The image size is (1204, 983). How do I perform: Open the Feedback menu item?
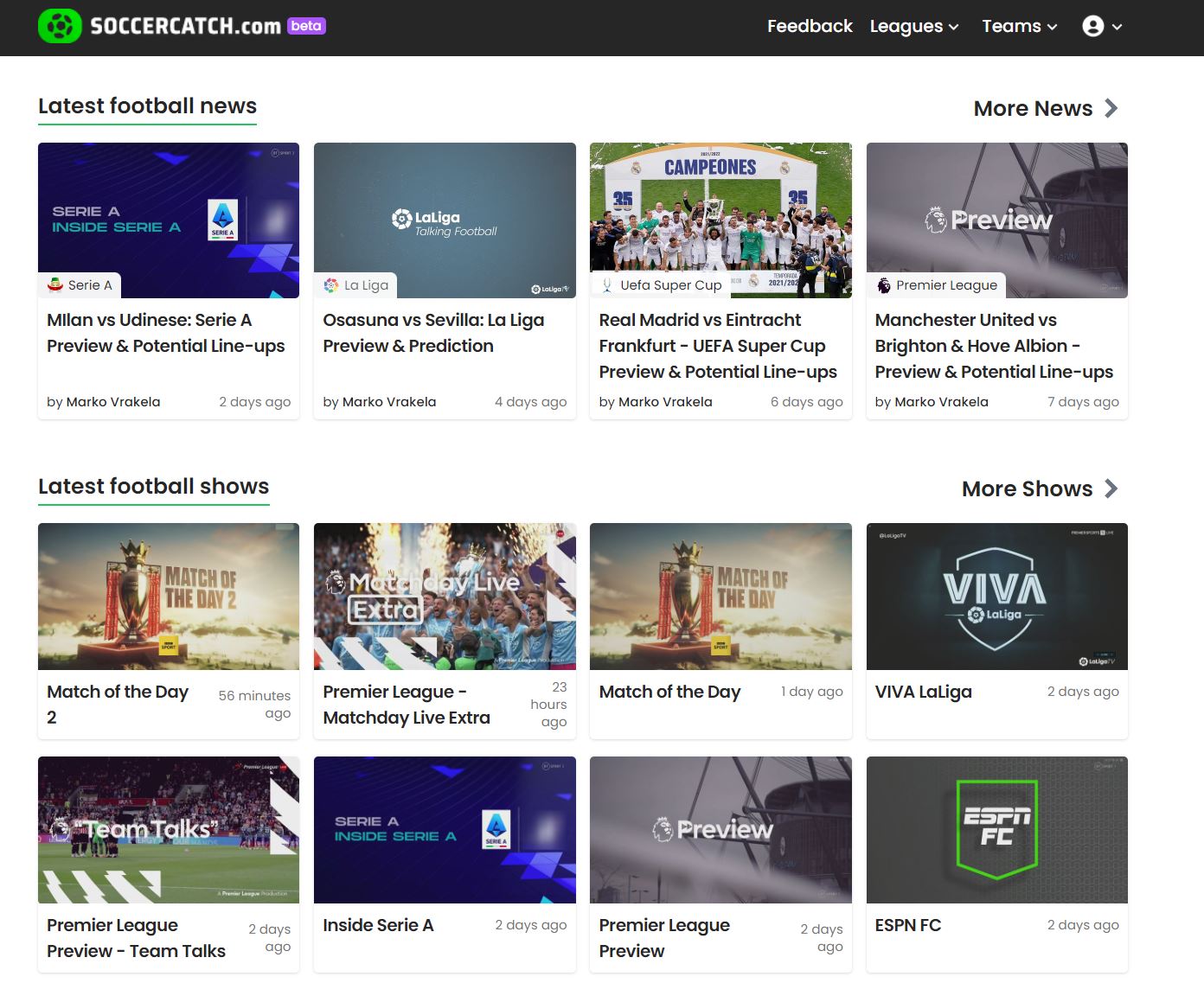810,26
